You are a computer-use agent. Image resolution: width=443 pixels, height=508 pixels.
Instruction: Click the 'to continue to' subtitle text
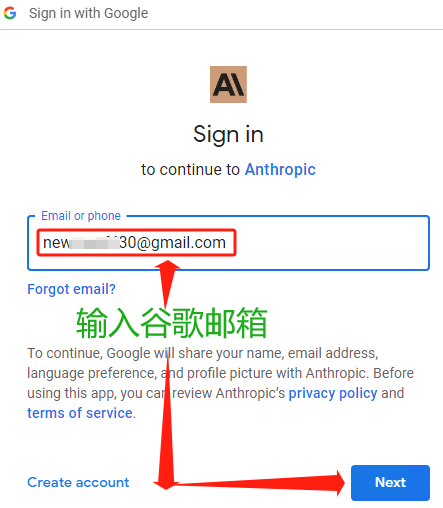pos(190,169)
